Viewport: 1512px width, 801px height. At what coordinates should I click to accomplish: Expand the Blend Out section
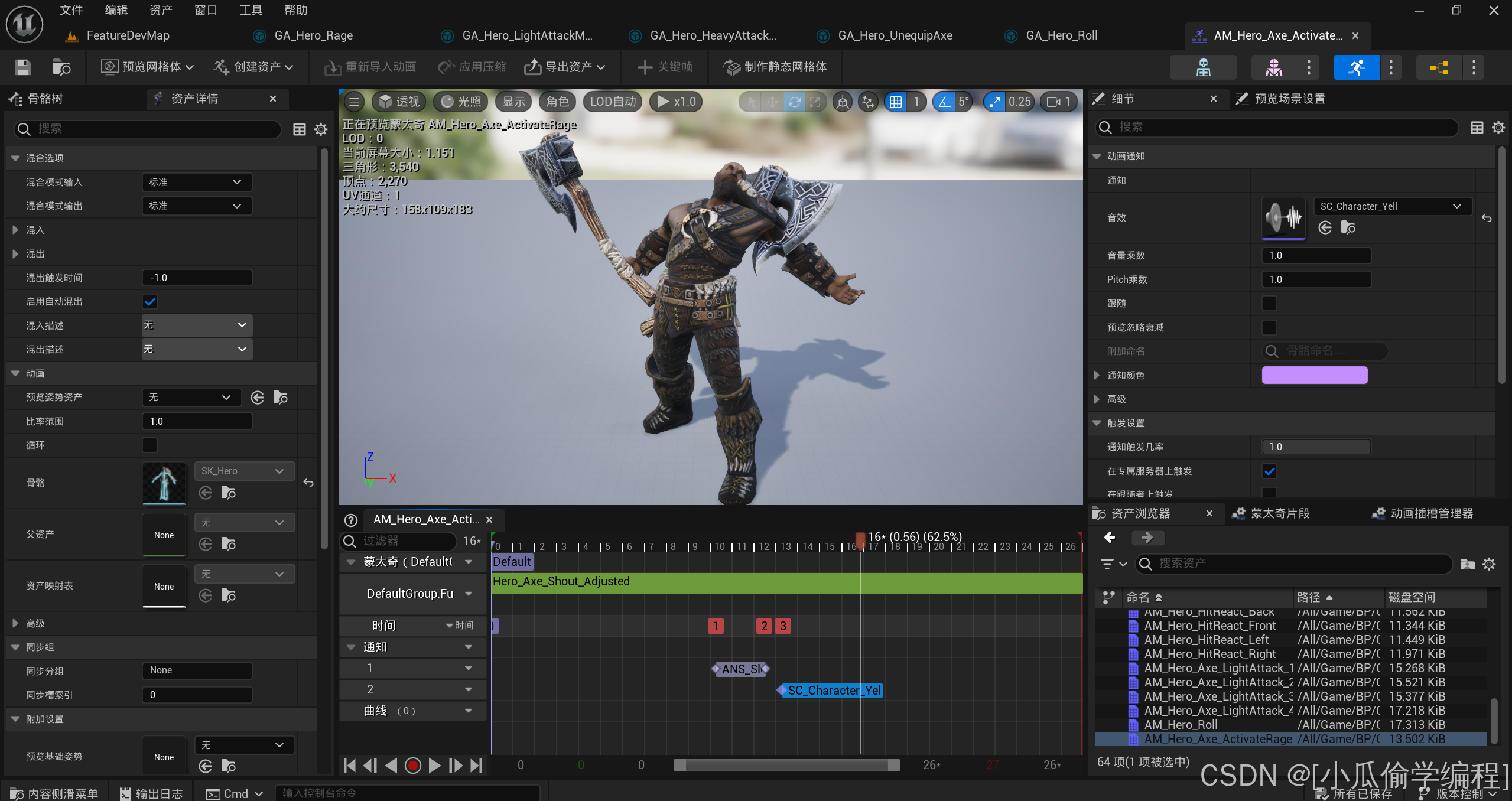[x=15, y=254]
